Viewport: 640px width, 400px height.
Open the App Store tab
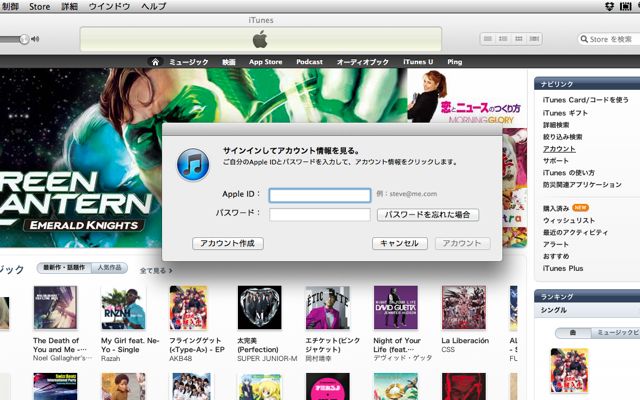coord(266,62)
